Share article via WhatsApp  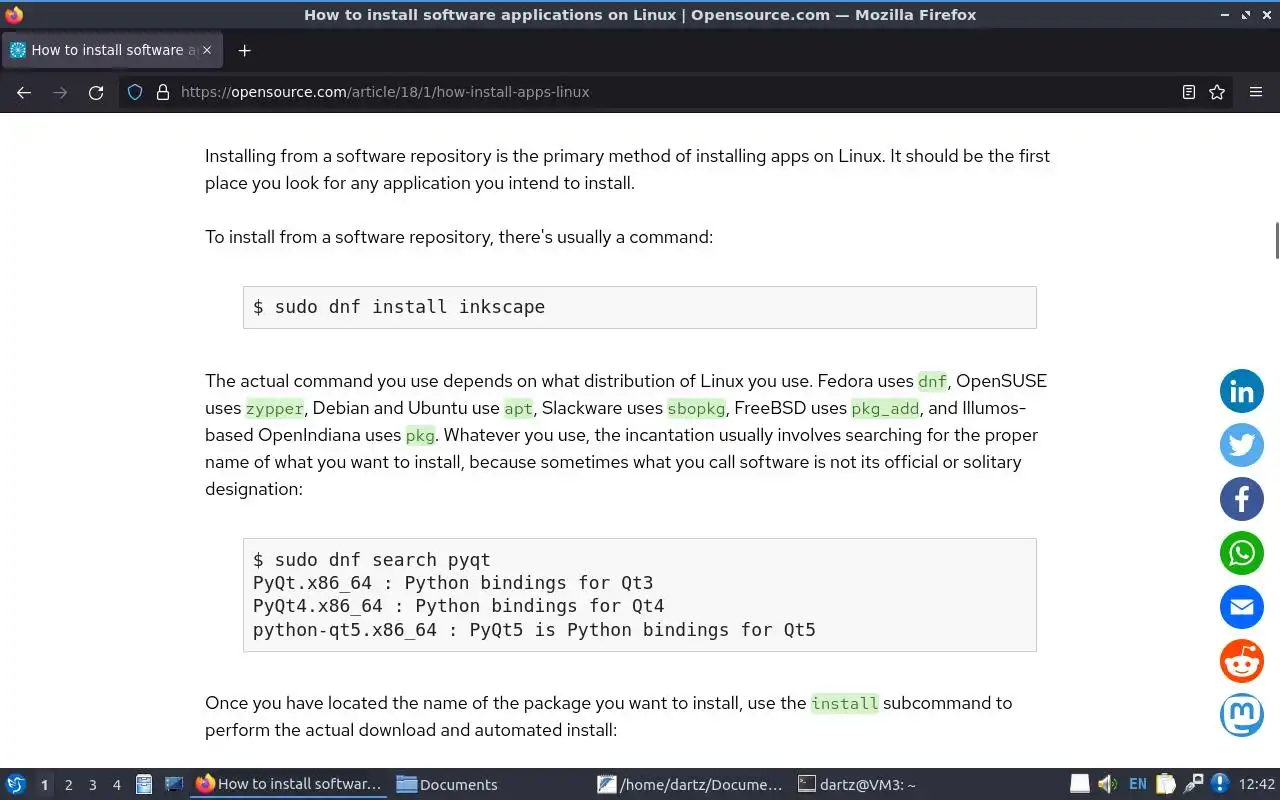1242,554
